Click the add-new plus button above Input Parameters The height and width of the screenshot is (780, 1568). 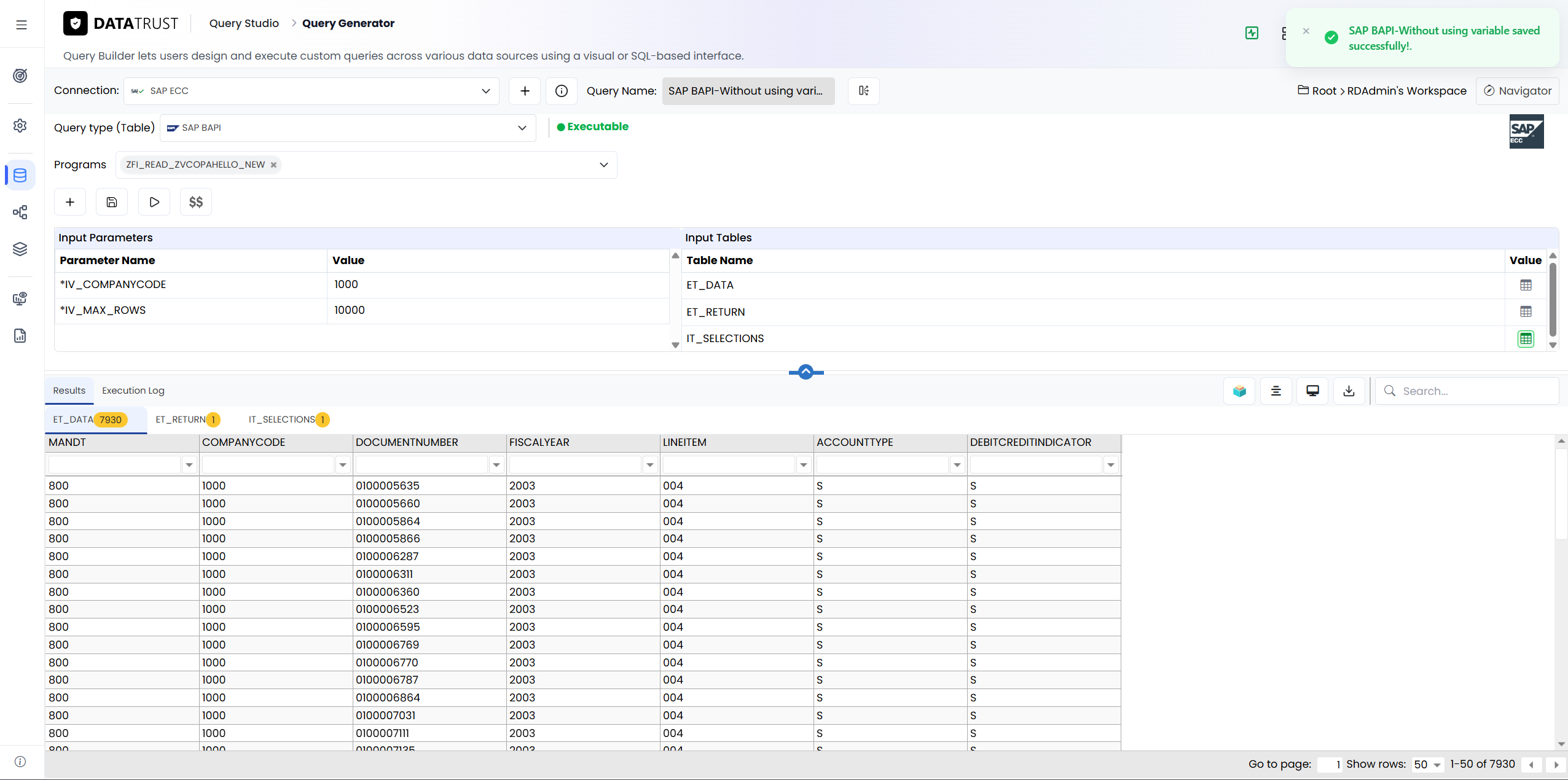tap(70, 202)
